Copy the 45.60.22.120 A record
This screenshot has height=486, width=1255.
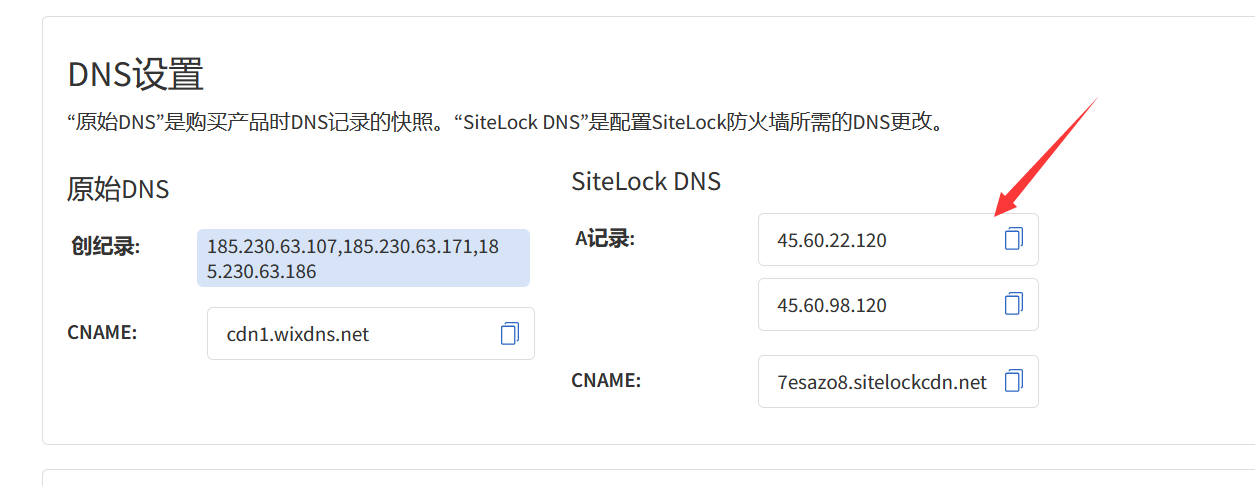pos(1013,239)
